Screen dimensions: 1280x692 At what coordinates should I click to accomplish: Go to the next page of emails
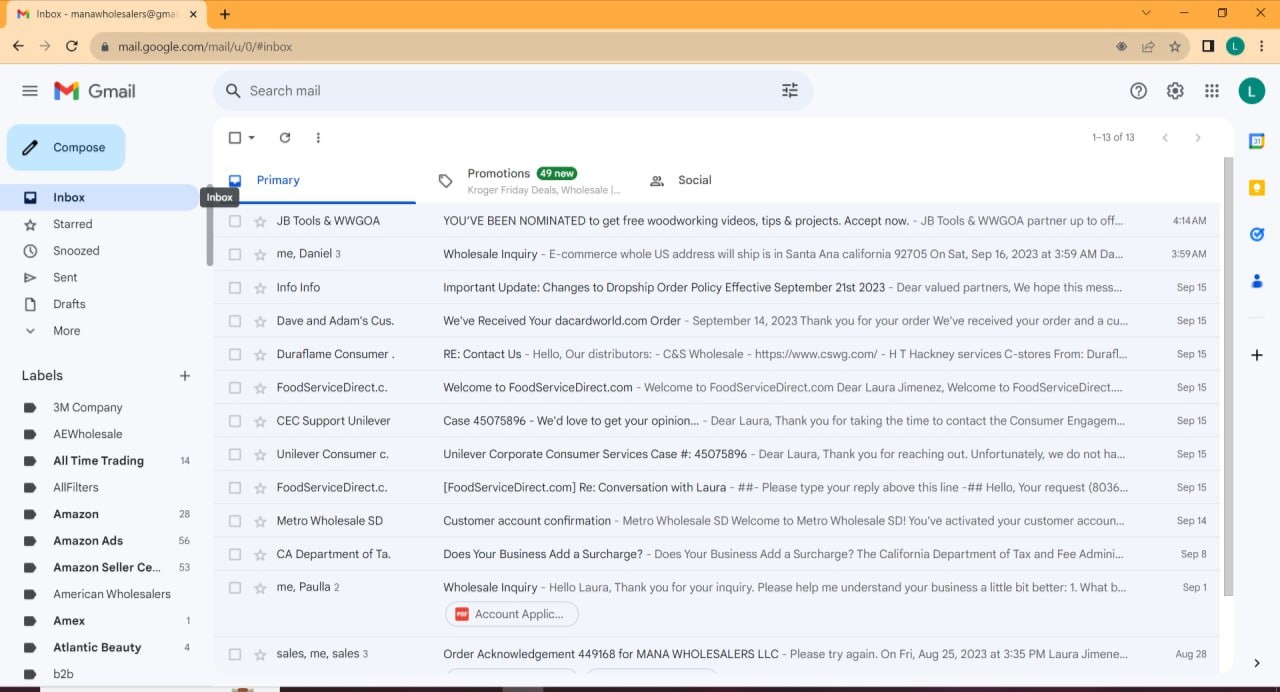click(x=1198, y=138)
